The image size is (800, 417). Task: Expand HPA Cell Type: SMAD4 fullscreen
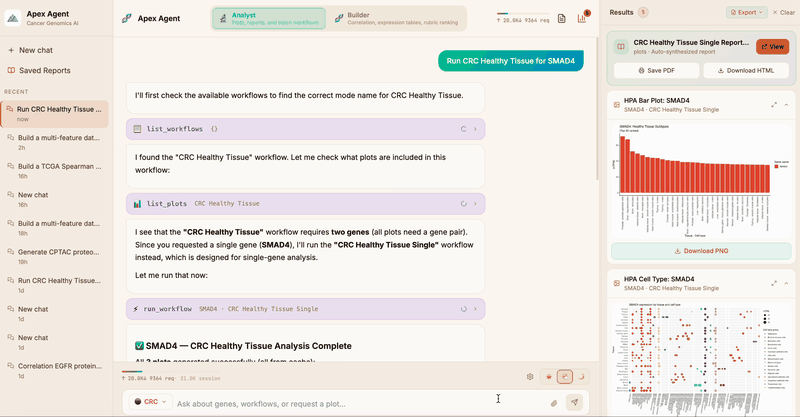774,283
